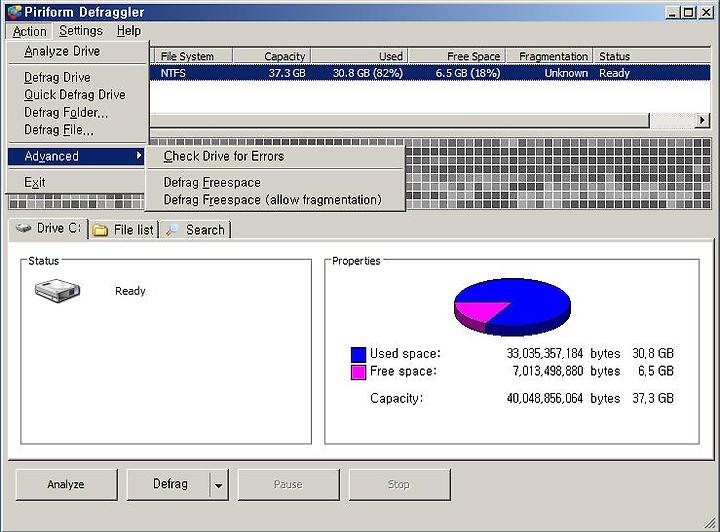720x532 pixels.
Task: Click the resize grip in window corner
Action: click(x=709, y=522)
